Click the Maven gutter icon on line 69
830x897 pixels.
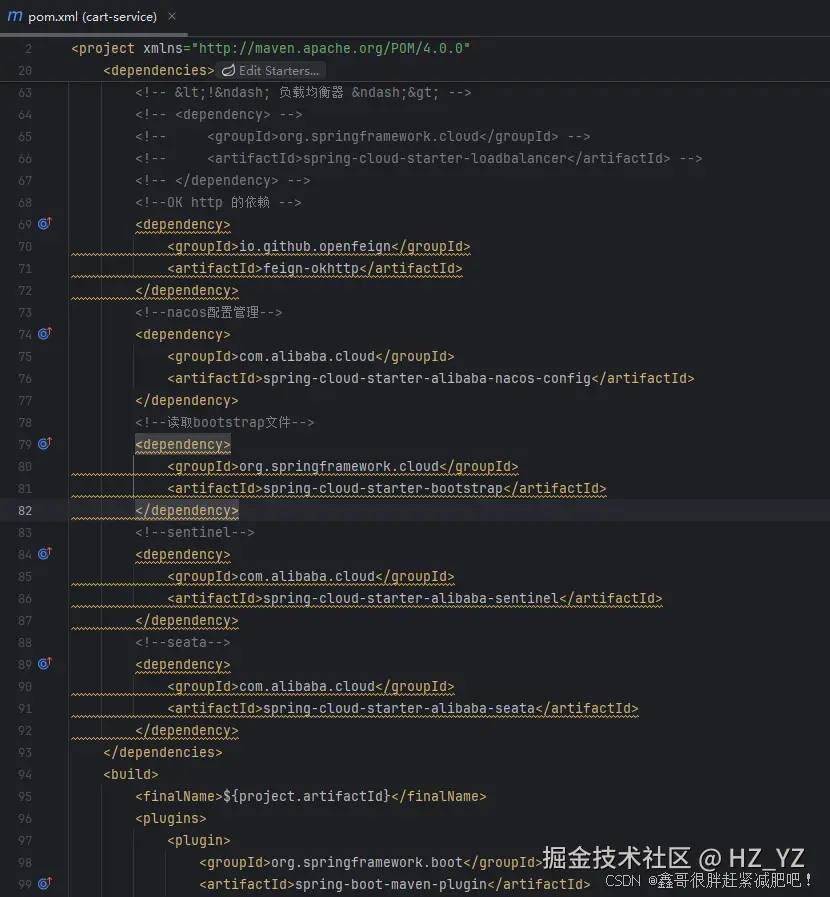tap(45, 224)
